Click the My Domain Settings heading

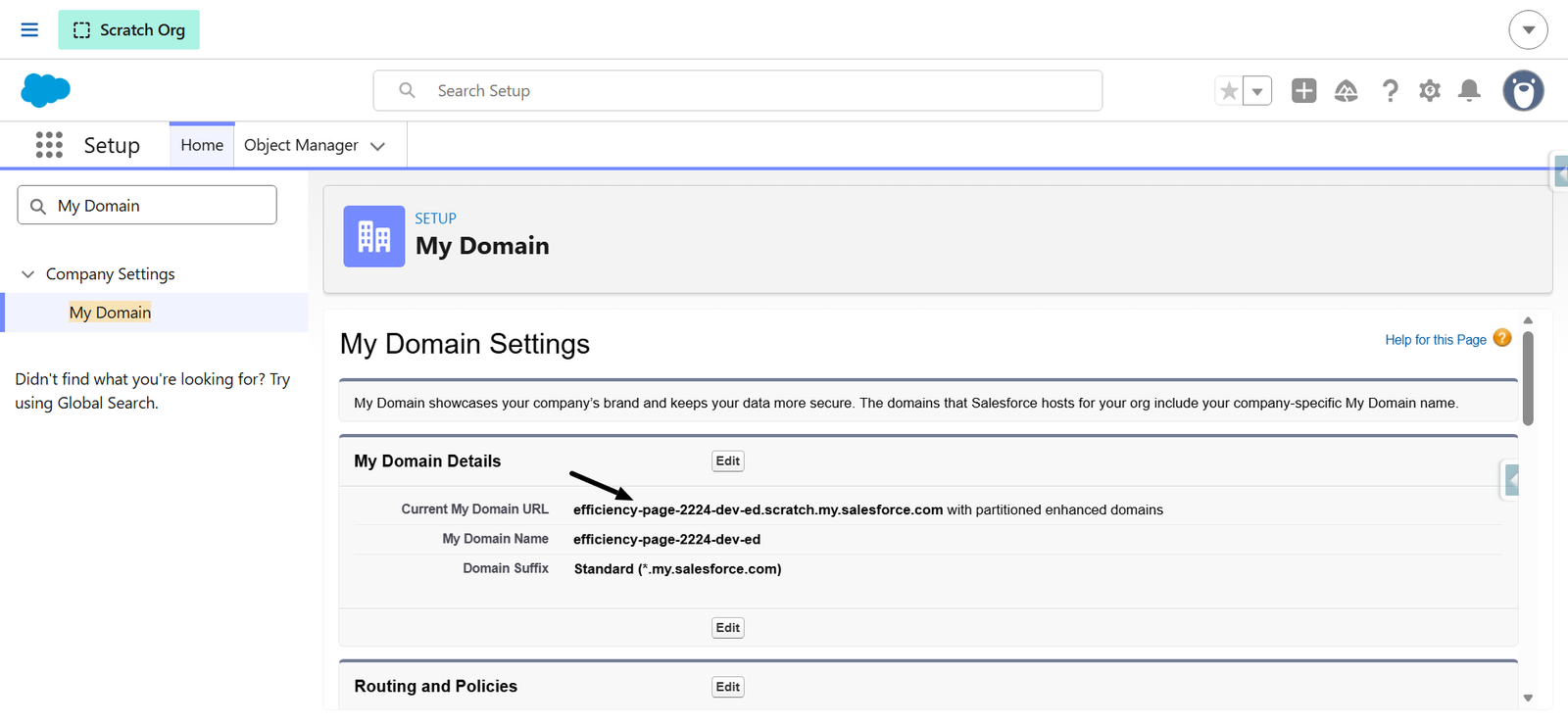click(x=465, y=344)
